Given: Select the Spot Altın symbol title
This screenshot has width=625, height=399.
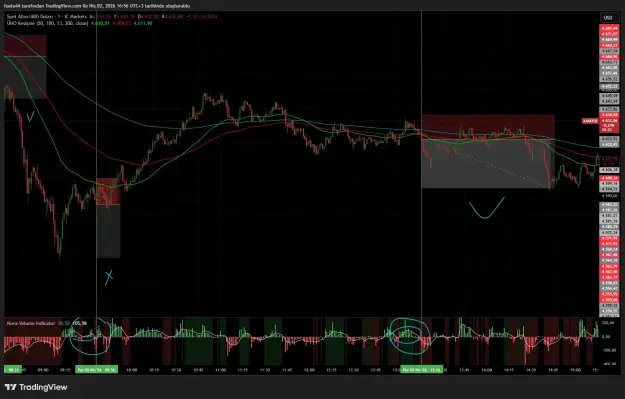Looking at the screenshot, I should 47,17.
